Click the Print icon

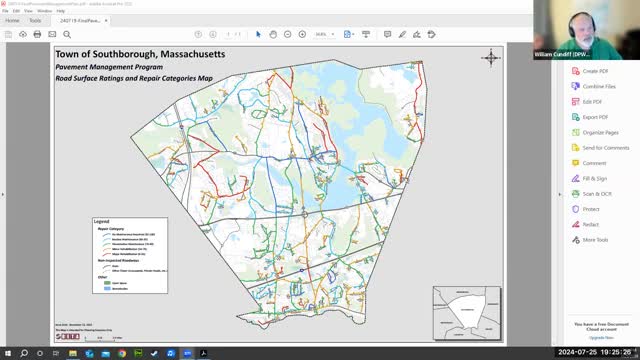(37, 34)
